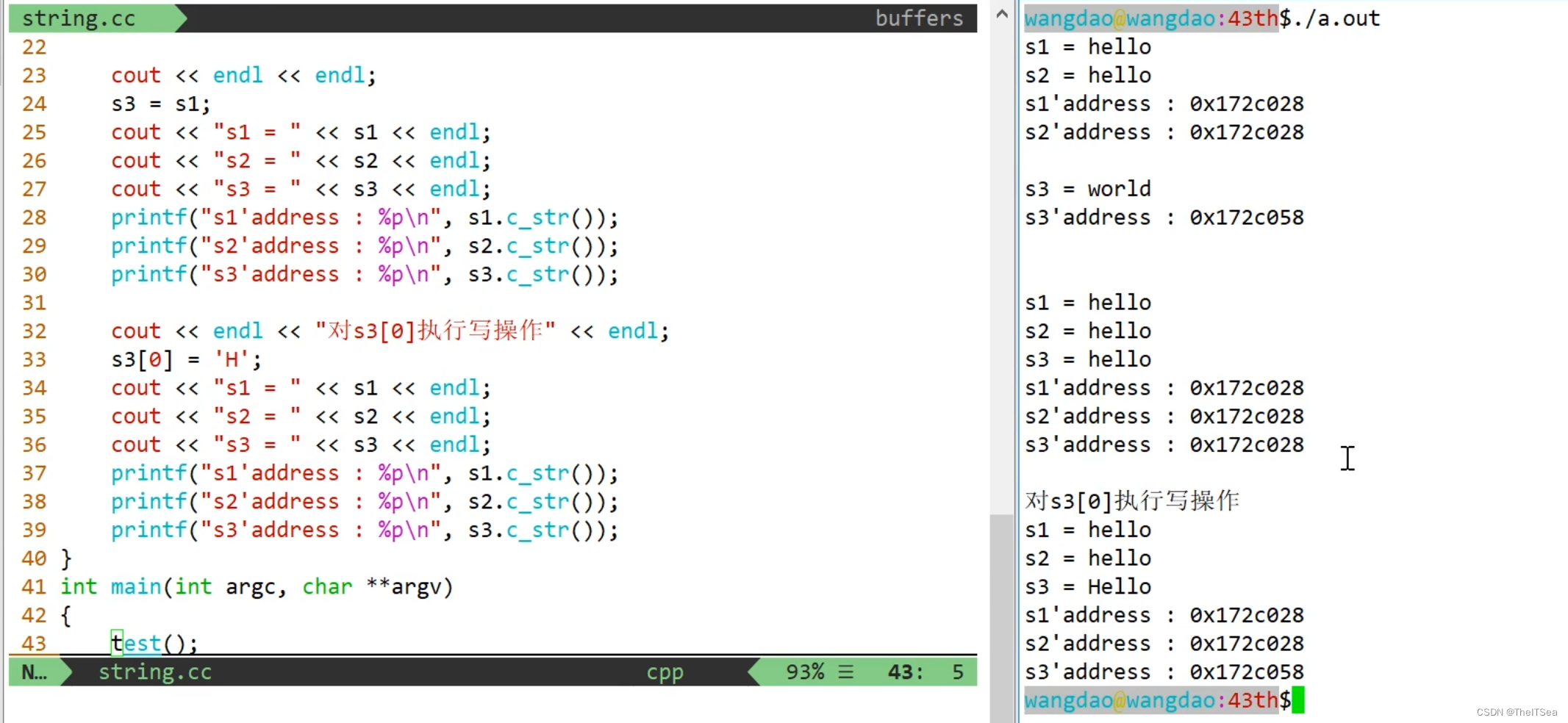Click the '对s3[0]执行写操作' output line in terminal
The height and width of the screenshot is (723, 1568).
pos(1132,502)
